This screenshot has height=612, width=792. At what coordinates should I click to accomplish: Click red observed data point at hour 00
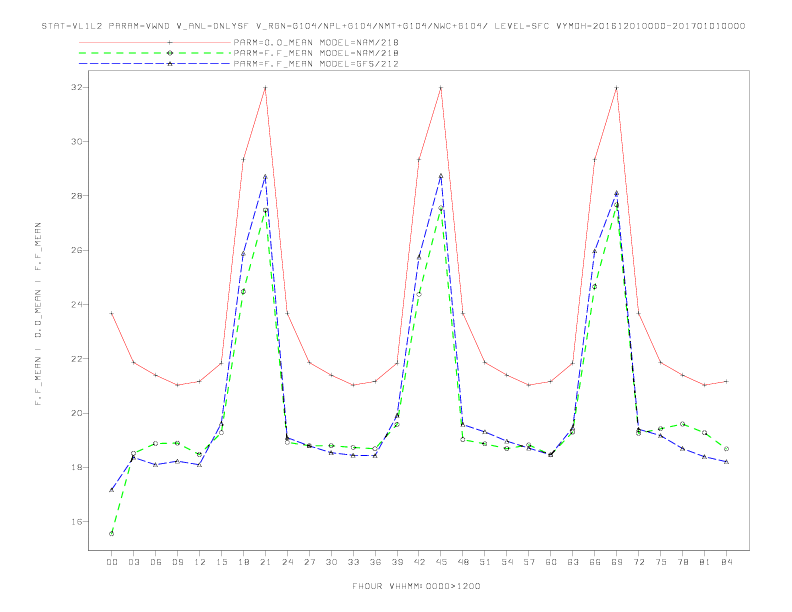pos(112,313)
